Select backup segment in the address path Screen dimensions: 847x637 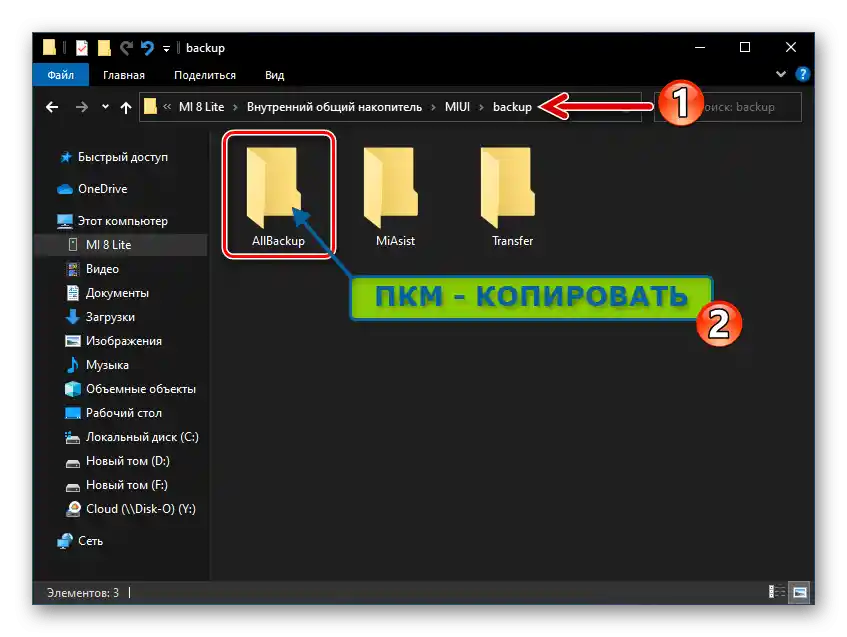click(512, 107)
